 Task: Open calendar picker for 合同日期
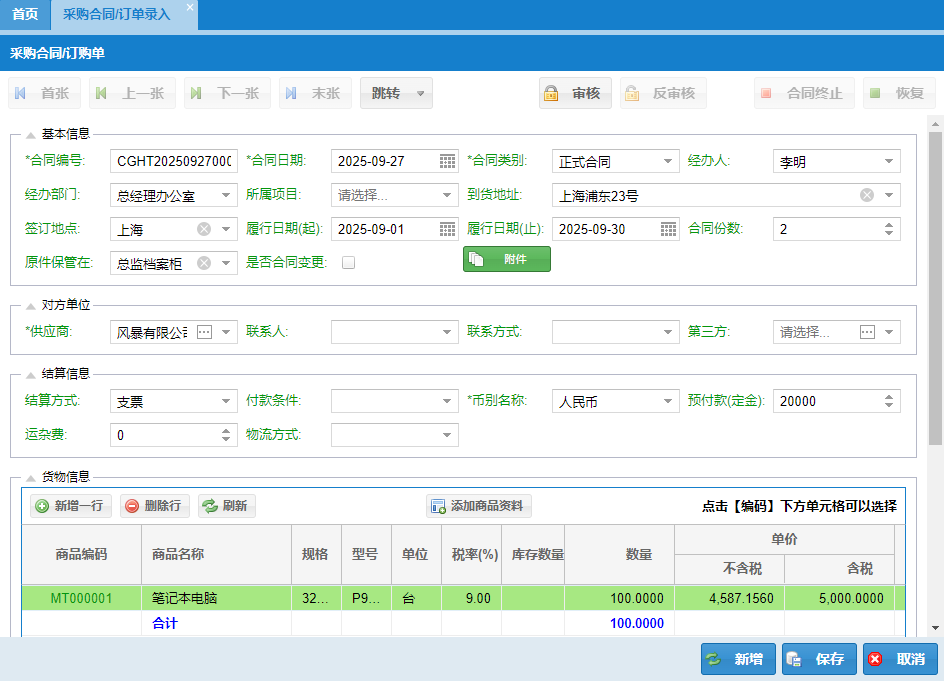(448, 161)
